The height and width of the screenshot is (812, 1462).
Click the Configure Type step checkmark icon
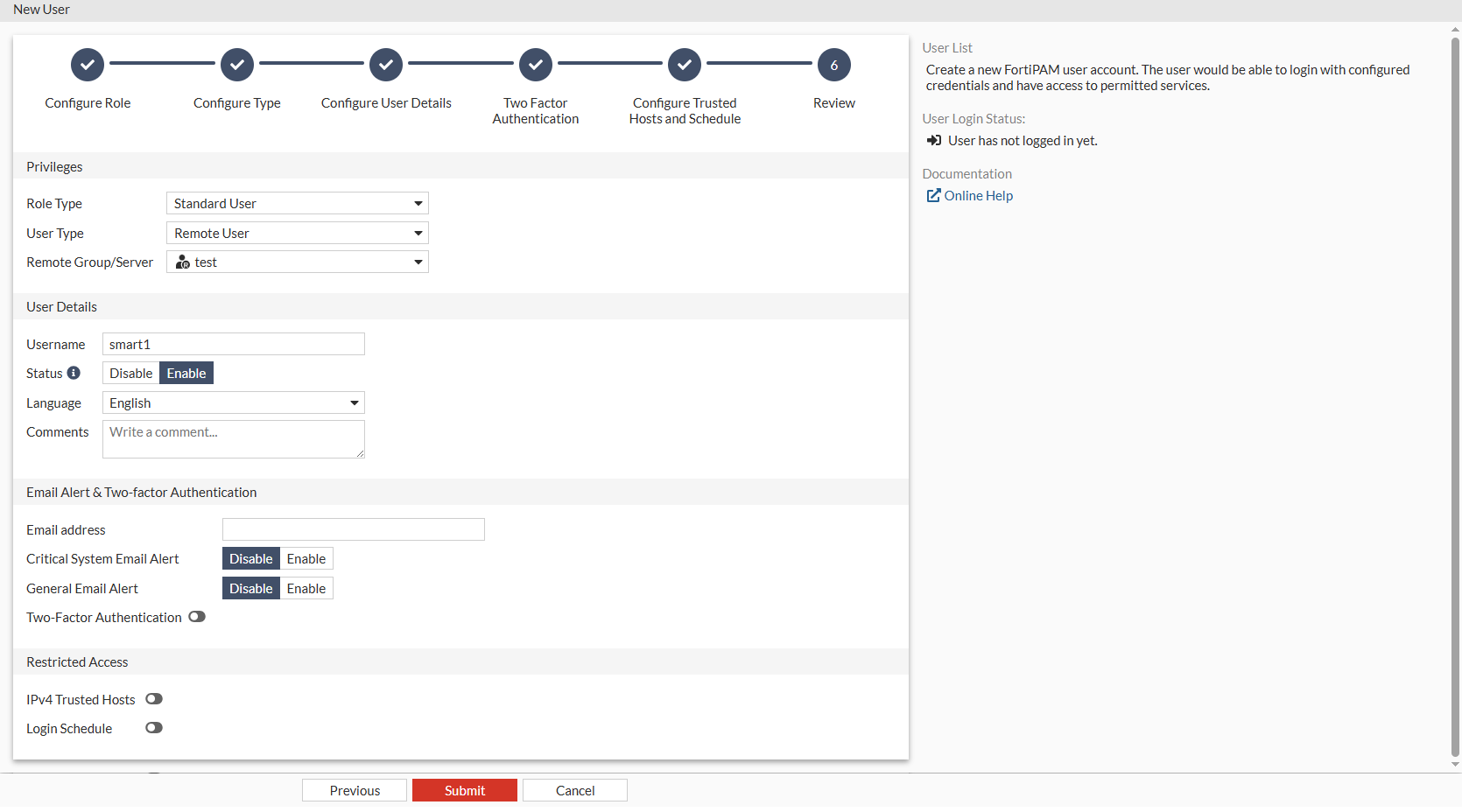tap(237, 65)
